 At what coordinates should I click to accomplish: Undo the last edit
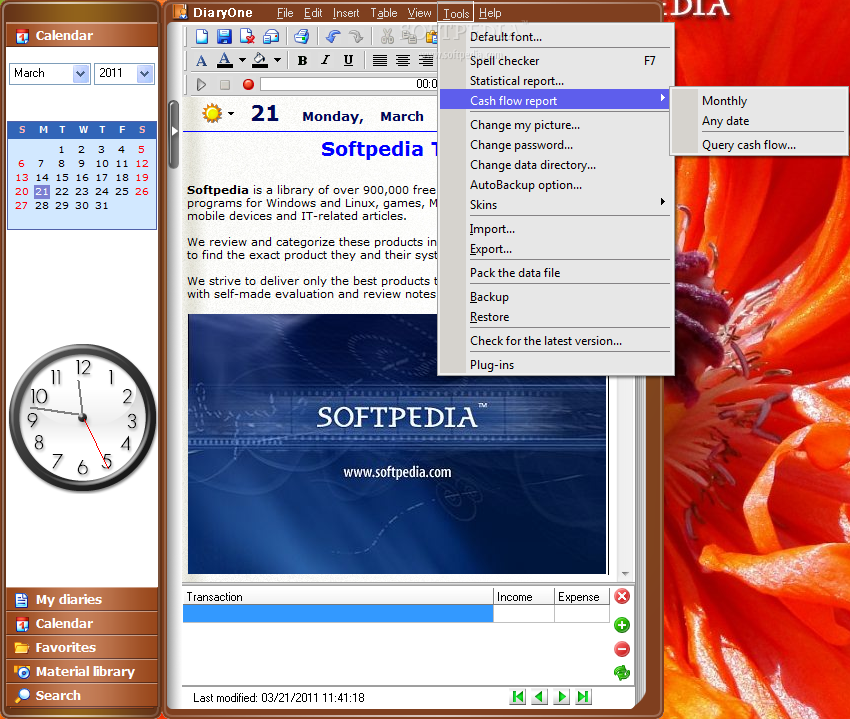coord(332,36)
